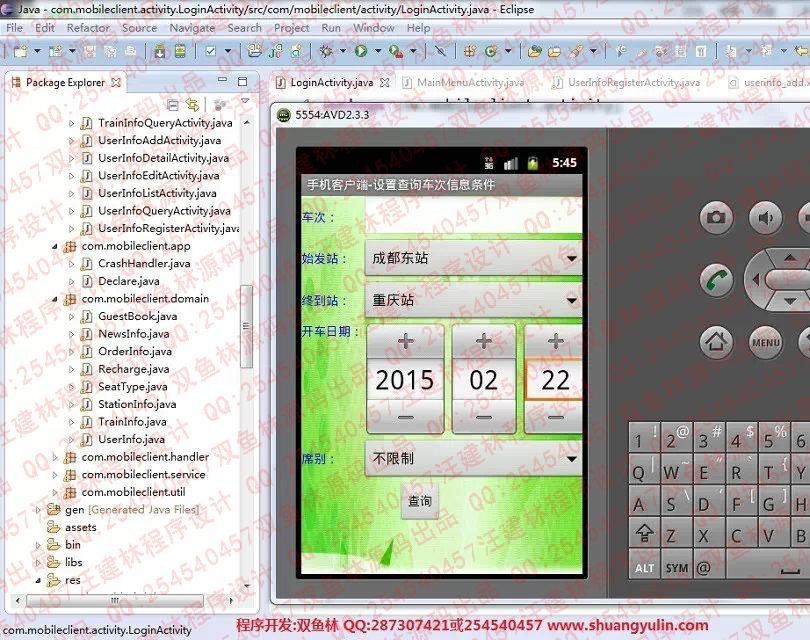Expand the gen Generated Java Files folder
810x640 pixels.
38,510
